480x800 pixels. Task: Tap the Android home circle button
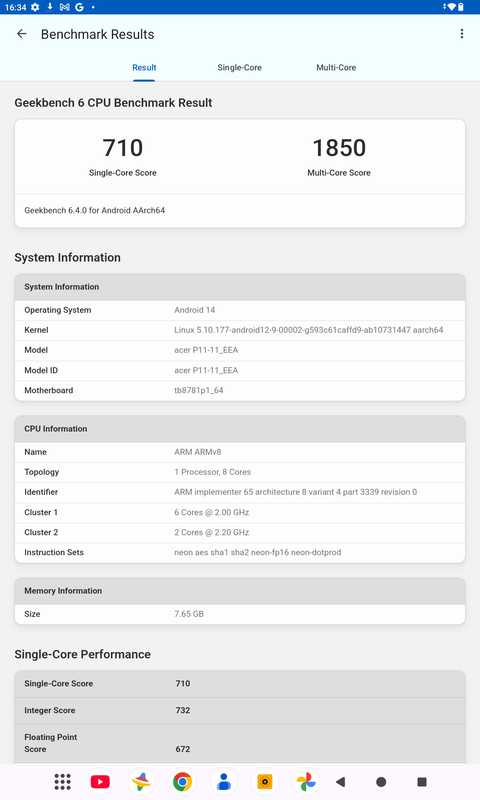click(x=381, y=782)
